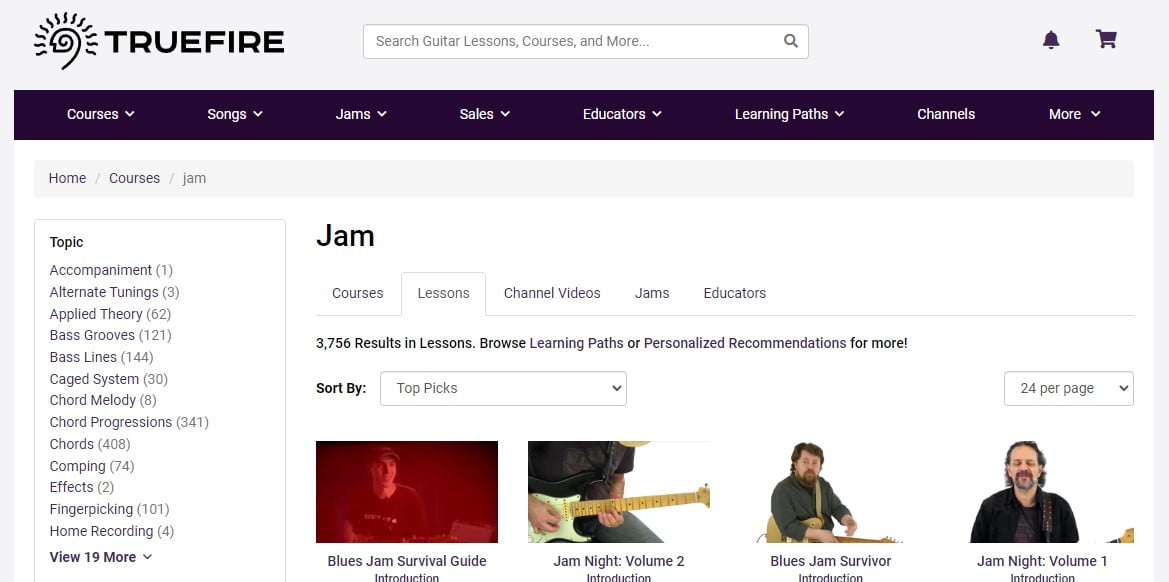Expand the Songs navigation menu
This screenshot has height=582, width=1169.
pos(235,114)
